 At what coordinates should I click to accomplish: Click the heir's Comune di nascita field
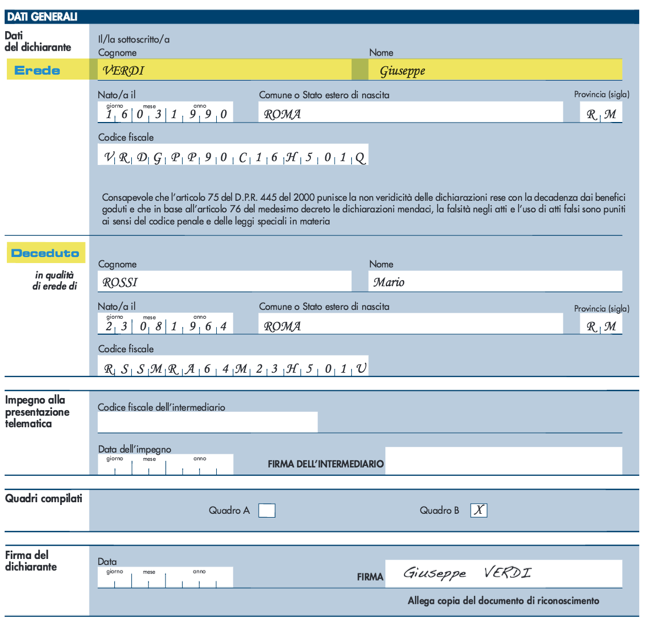tap(410, 113)
